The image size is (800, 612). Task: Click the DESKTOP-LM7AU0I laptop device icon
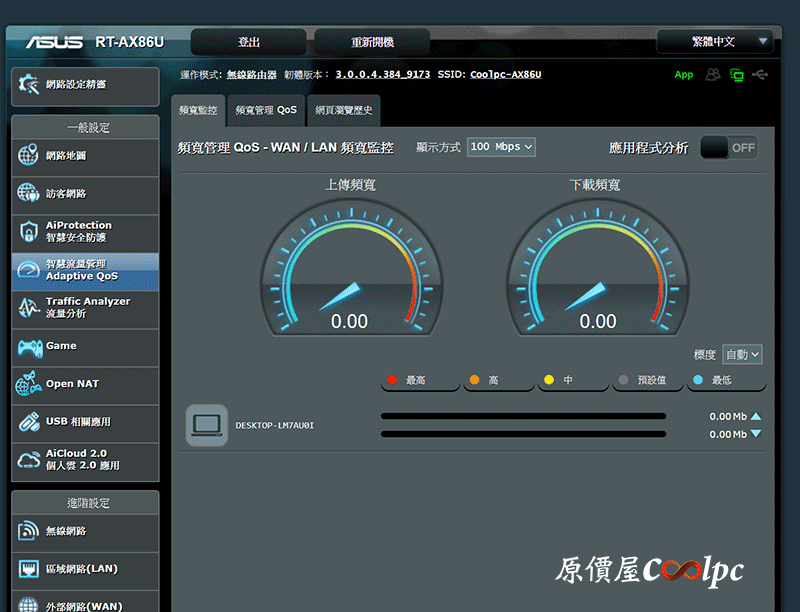pos(207,425)
